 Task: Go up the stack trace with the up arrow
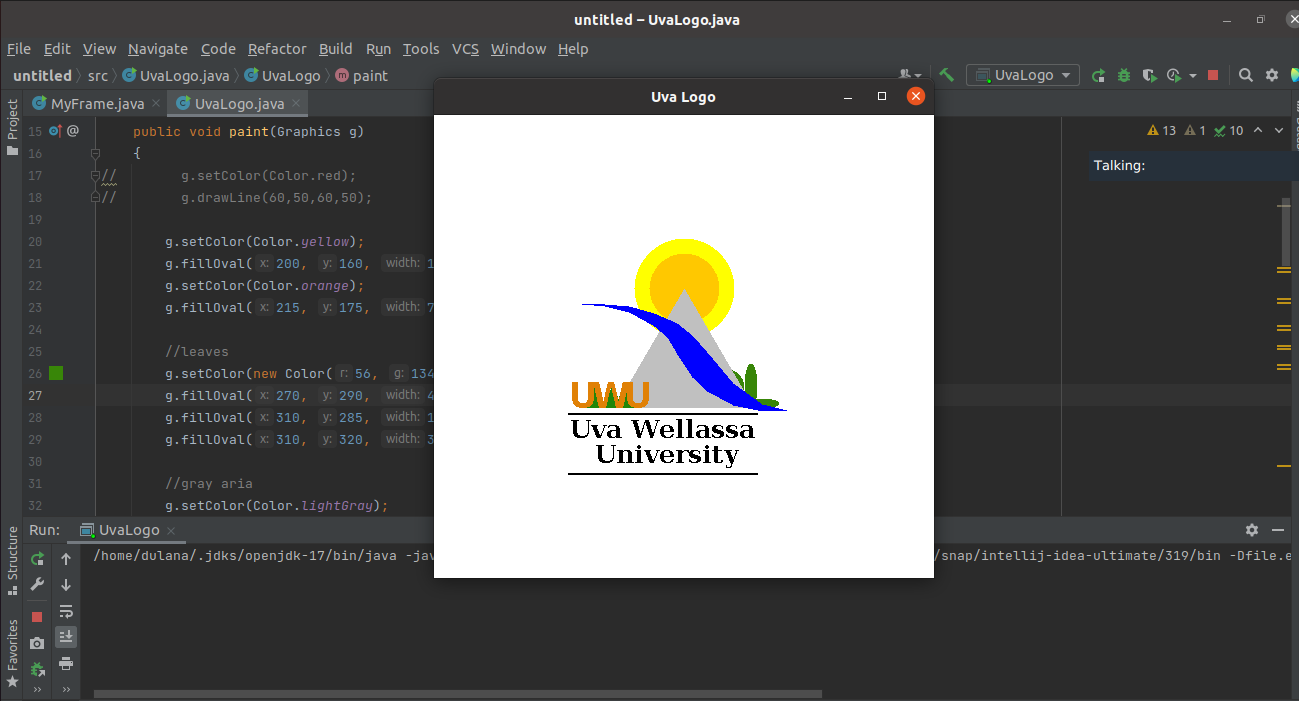pos(66,559)
